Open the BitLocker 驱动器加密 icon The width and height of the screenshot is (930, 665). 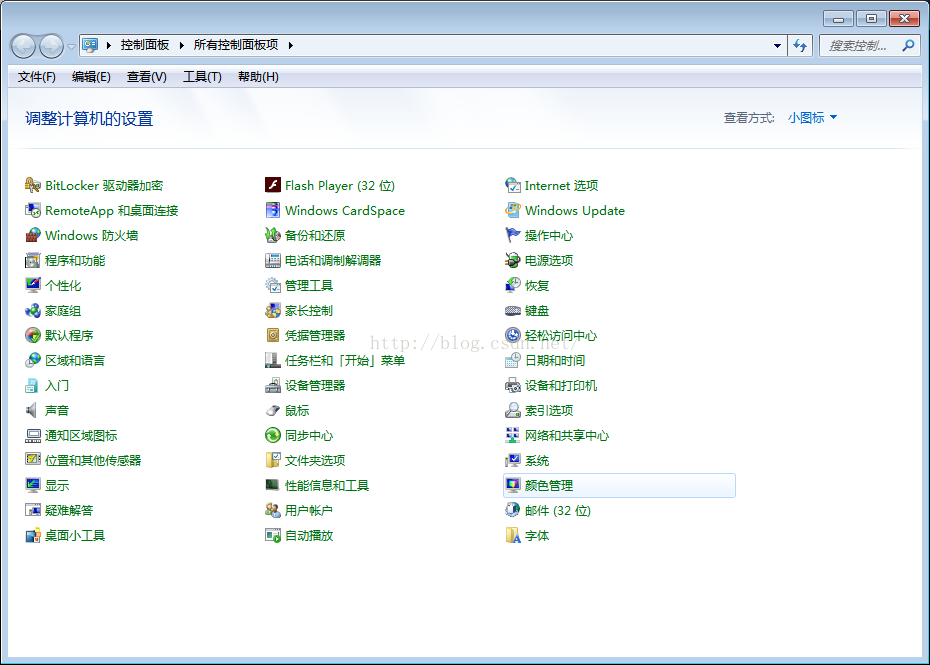click(32, 186)
